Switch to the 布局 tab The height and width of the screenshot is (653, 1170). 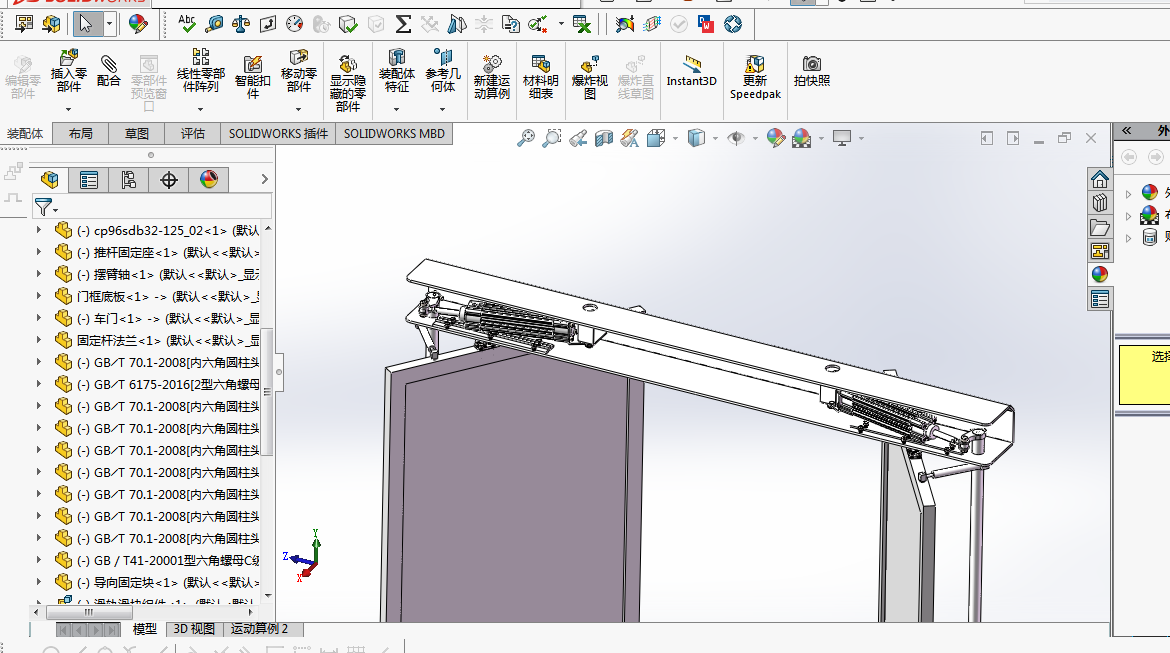point(81,134)
